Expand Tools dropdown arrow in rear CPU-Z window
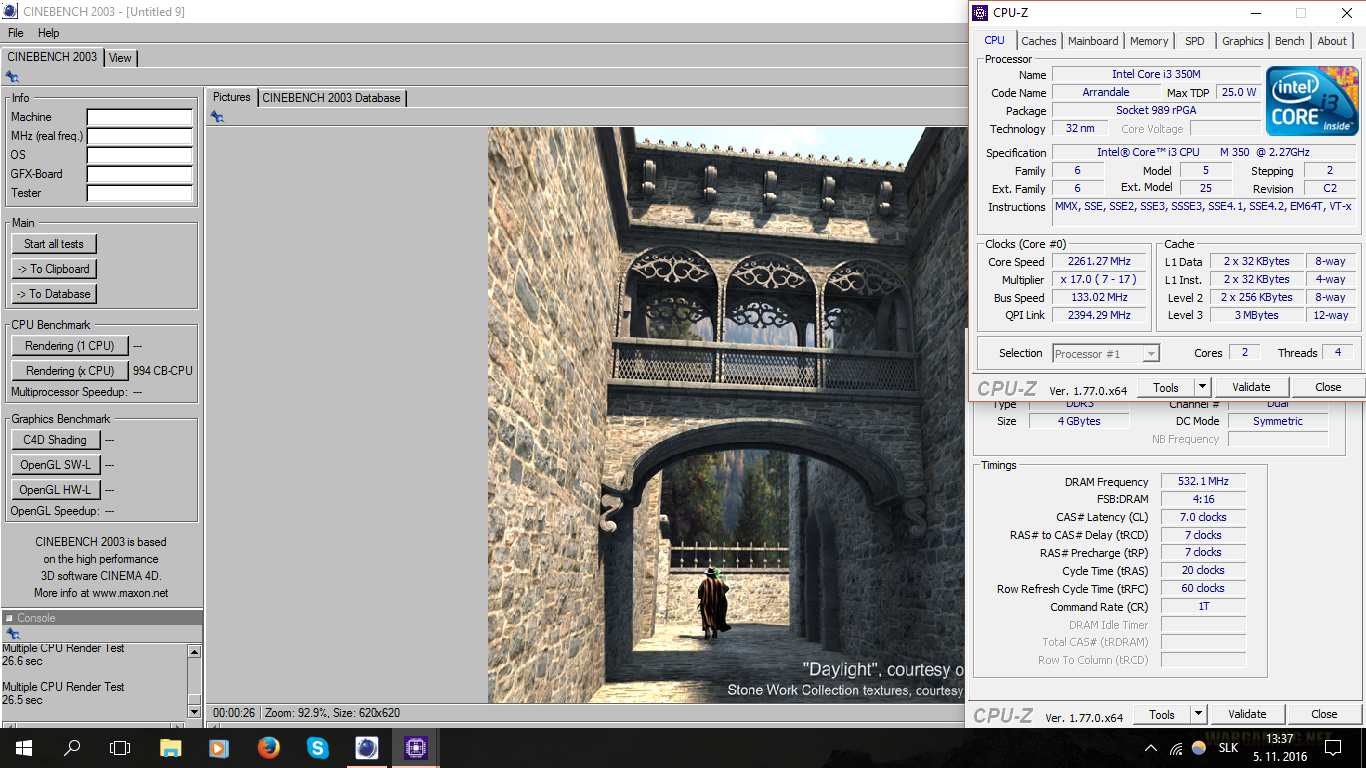The height and width of the screenshot is (768, 1366). [1198, 714]
